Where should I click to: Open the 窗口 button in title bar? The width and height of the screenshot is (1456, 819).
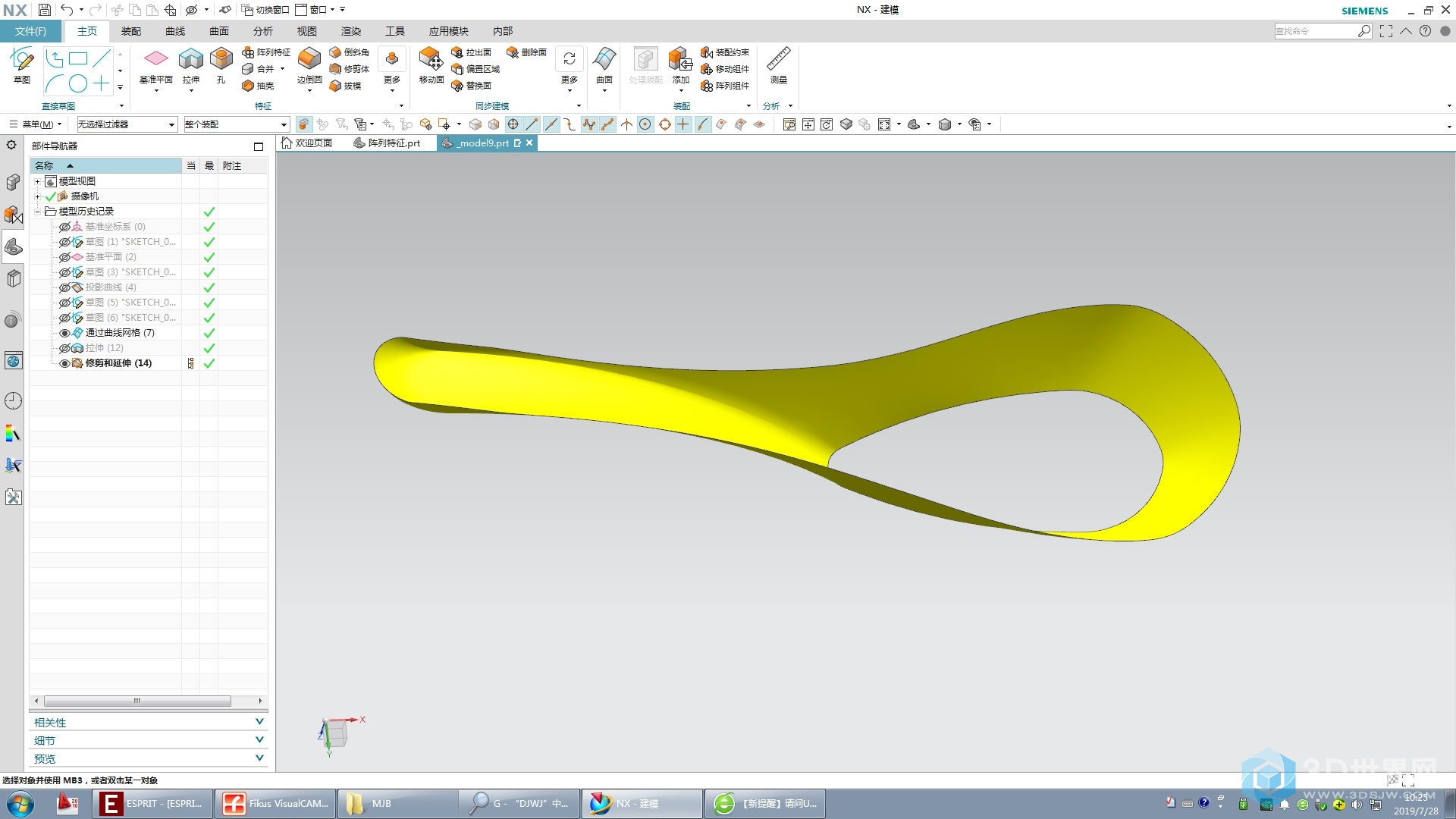pyautogui.click(x=316, y=10)
